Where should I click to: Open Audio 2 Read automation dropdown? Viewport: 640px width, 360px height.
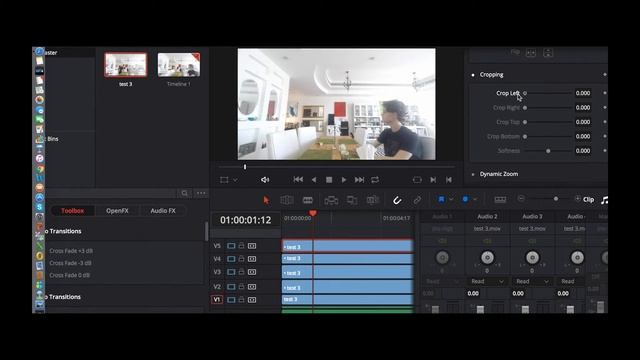coord(487,281)
